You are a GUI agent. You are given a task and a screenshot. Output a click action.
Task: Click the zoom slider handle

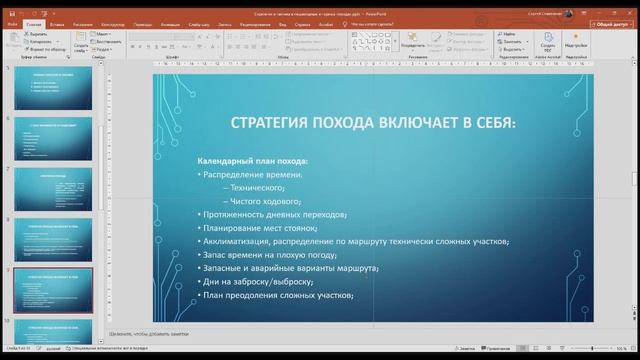[x=592, y=348]
